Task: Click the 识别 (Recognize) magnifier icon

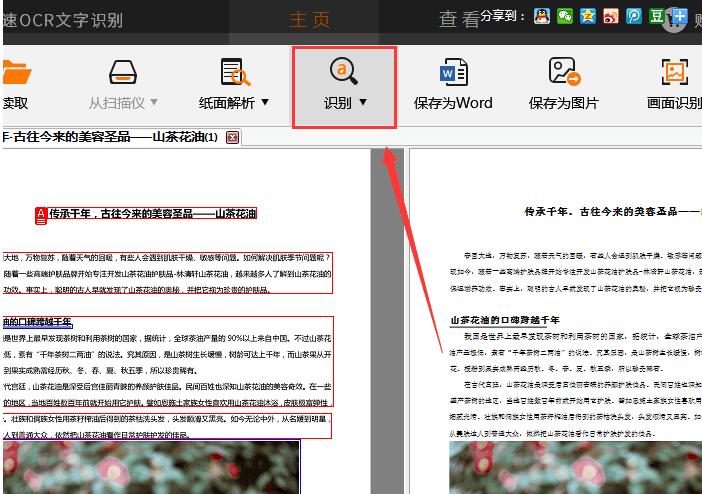Action: tap(344, 71)
